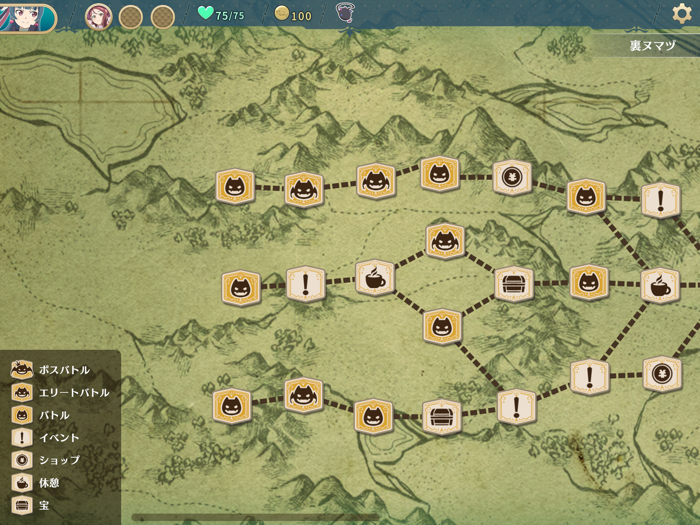The height and width of the screenshot is (525, 700).
Task: Choose the first elite node on top path
Action: [x=304, y=190]
